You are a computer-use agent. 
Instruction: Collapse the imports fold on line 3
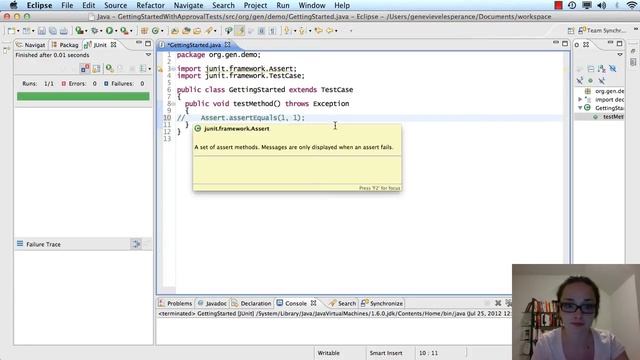[173, 69]
